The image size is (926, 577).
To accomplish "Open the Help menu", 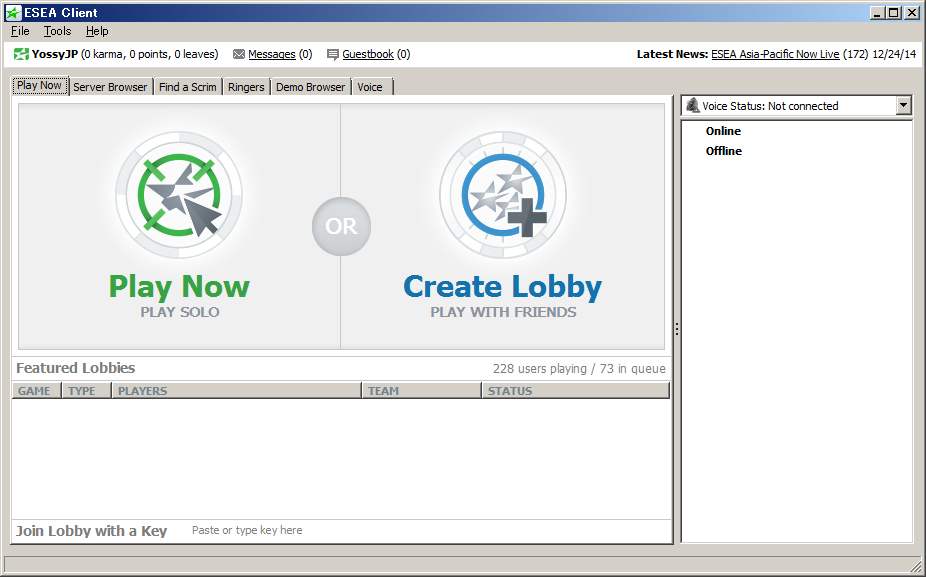I will coord(97,31).
